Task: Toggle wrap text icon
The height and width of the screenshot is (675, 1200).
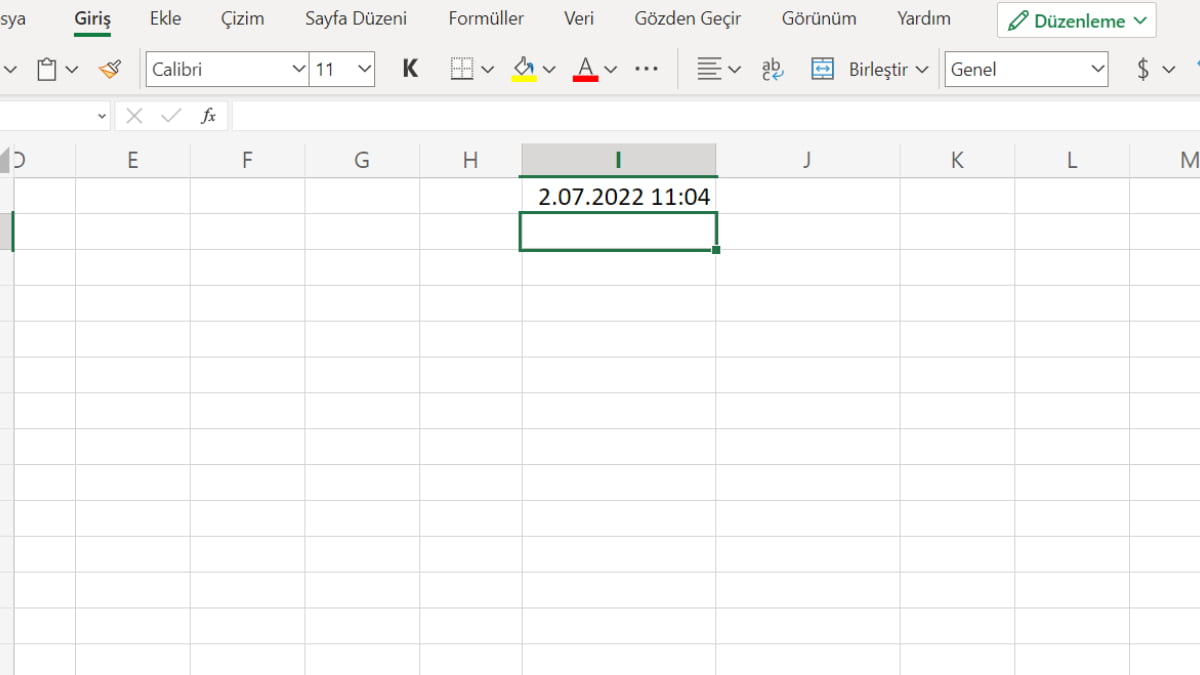Action: click(772, 69)
